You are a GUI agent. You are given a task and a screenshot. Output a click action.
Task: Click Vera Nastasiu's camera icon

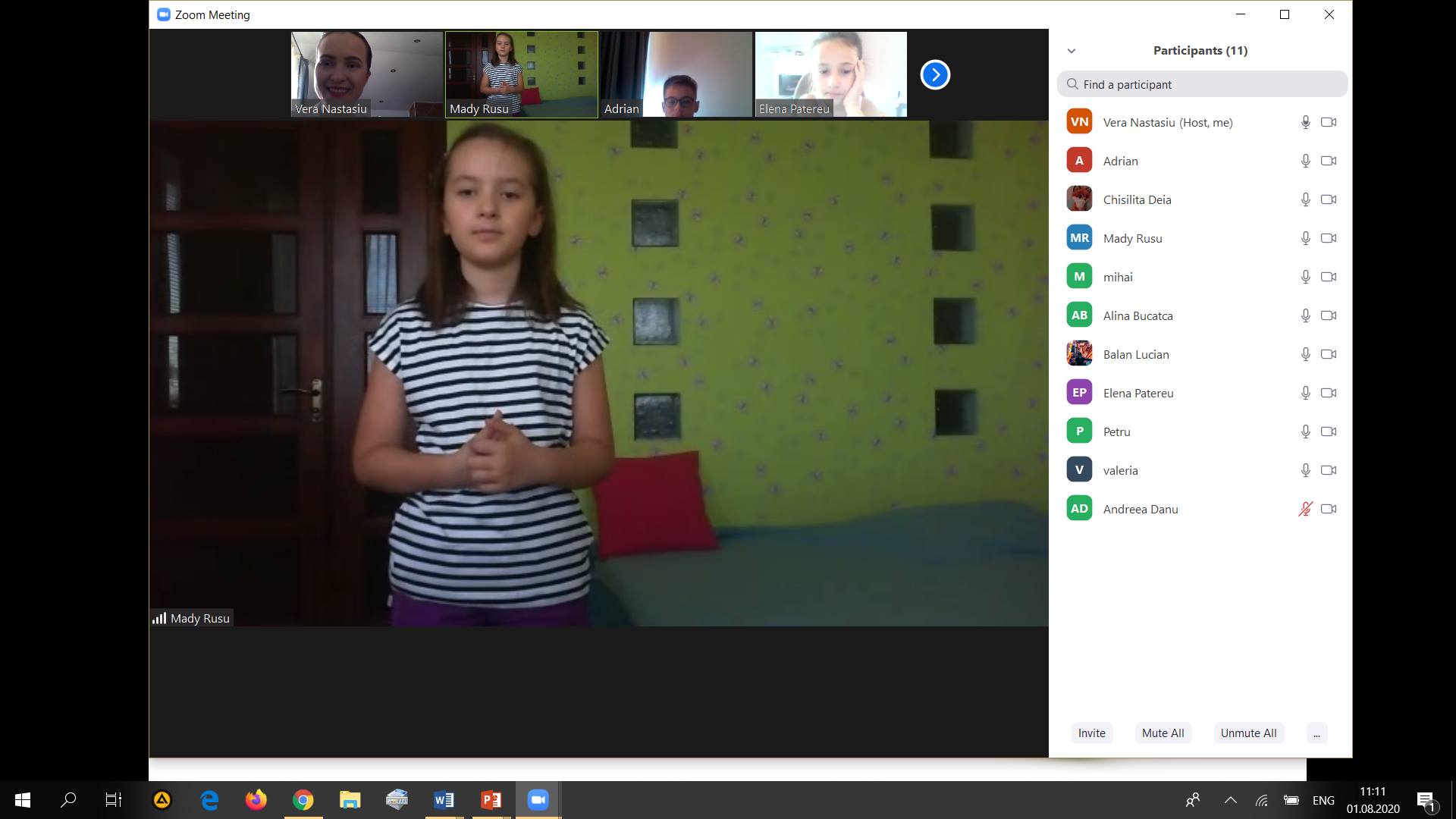1328,122
